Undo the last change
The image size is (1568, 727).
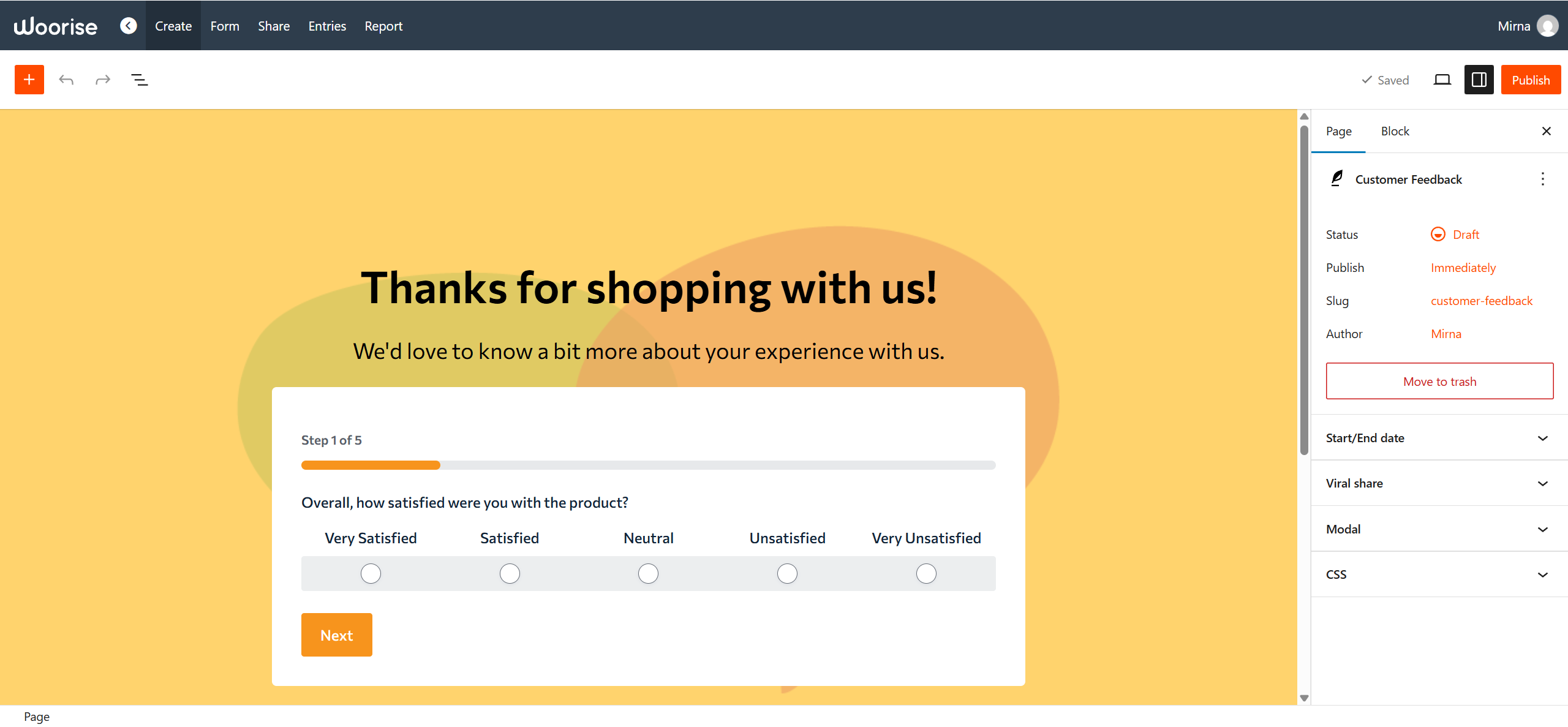[x=66, y=79]
